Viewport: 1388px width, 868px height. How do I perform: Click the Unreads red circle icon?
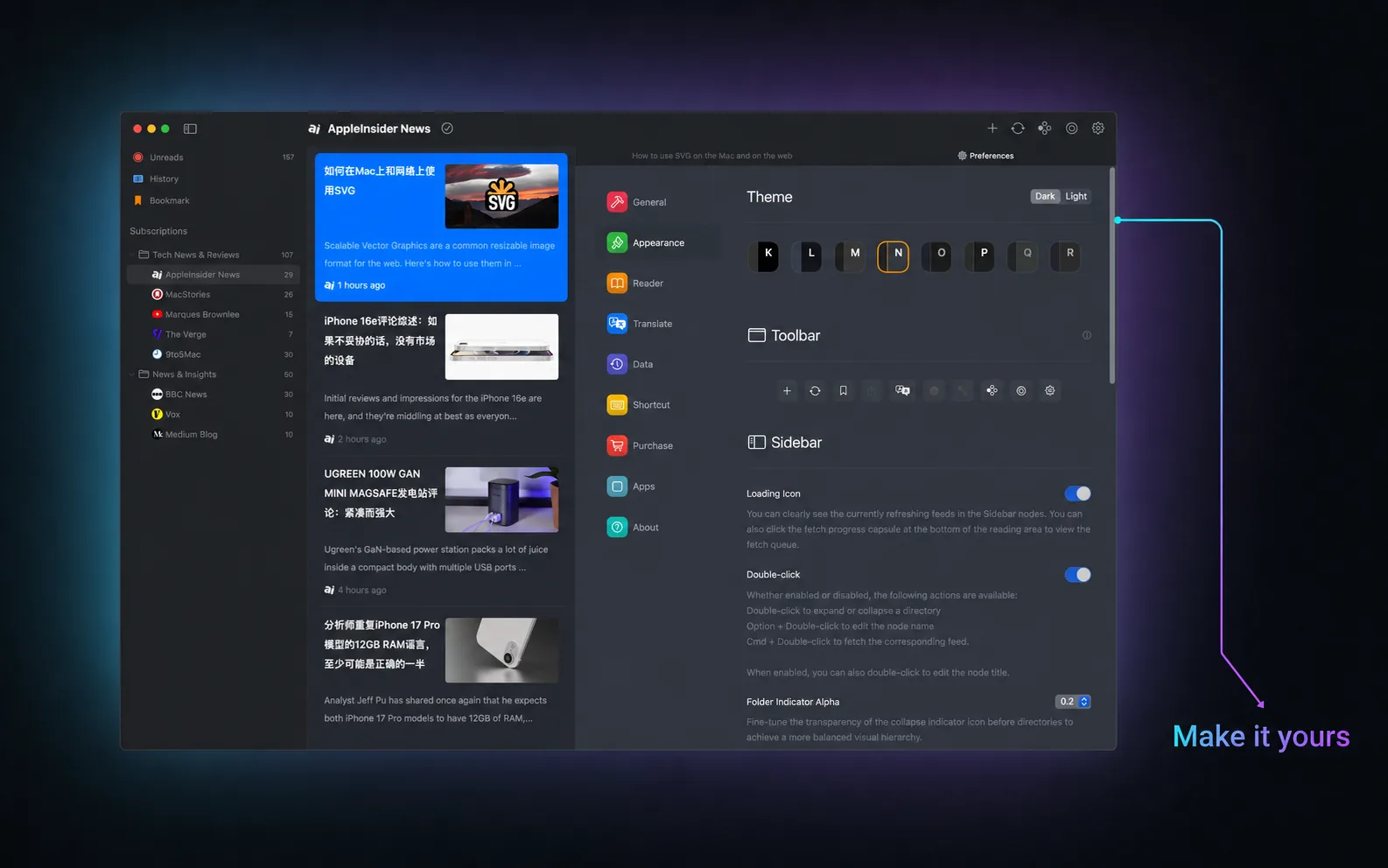coord(137,157)
